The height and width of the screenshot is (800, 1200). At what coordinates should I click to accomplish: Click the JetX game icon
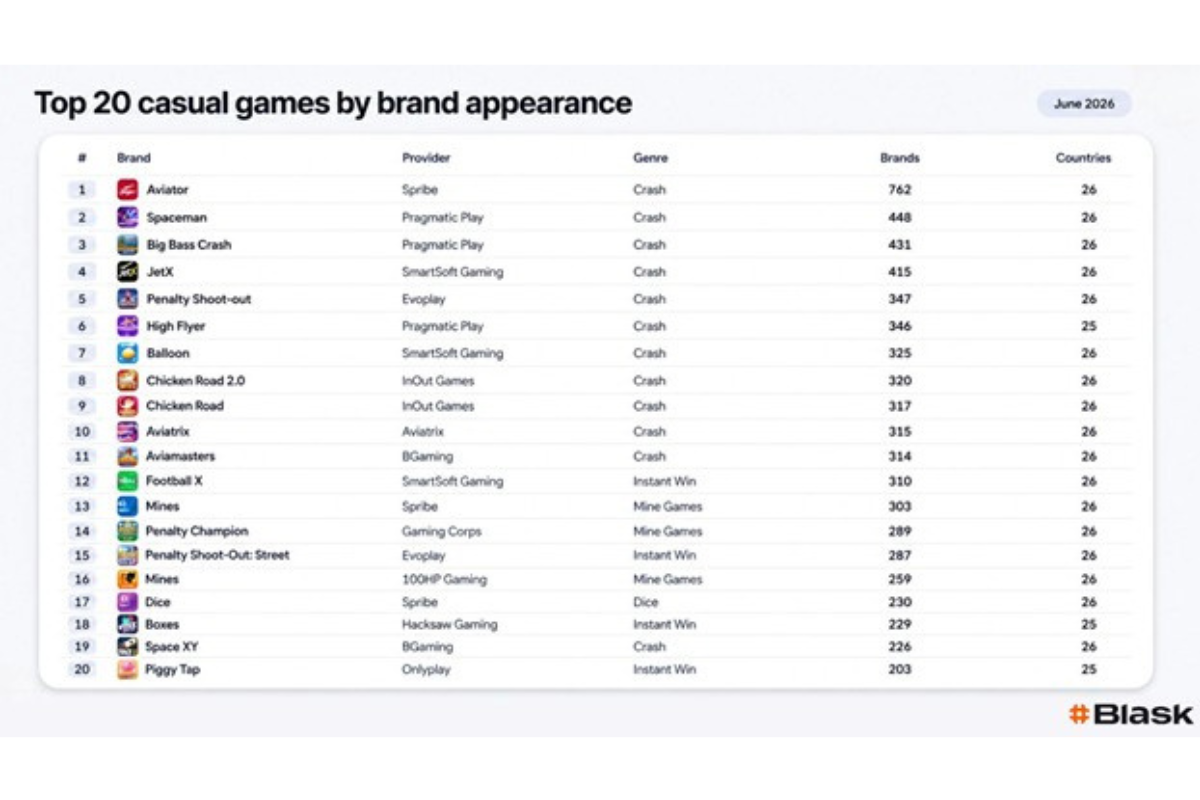coord(127,271)
